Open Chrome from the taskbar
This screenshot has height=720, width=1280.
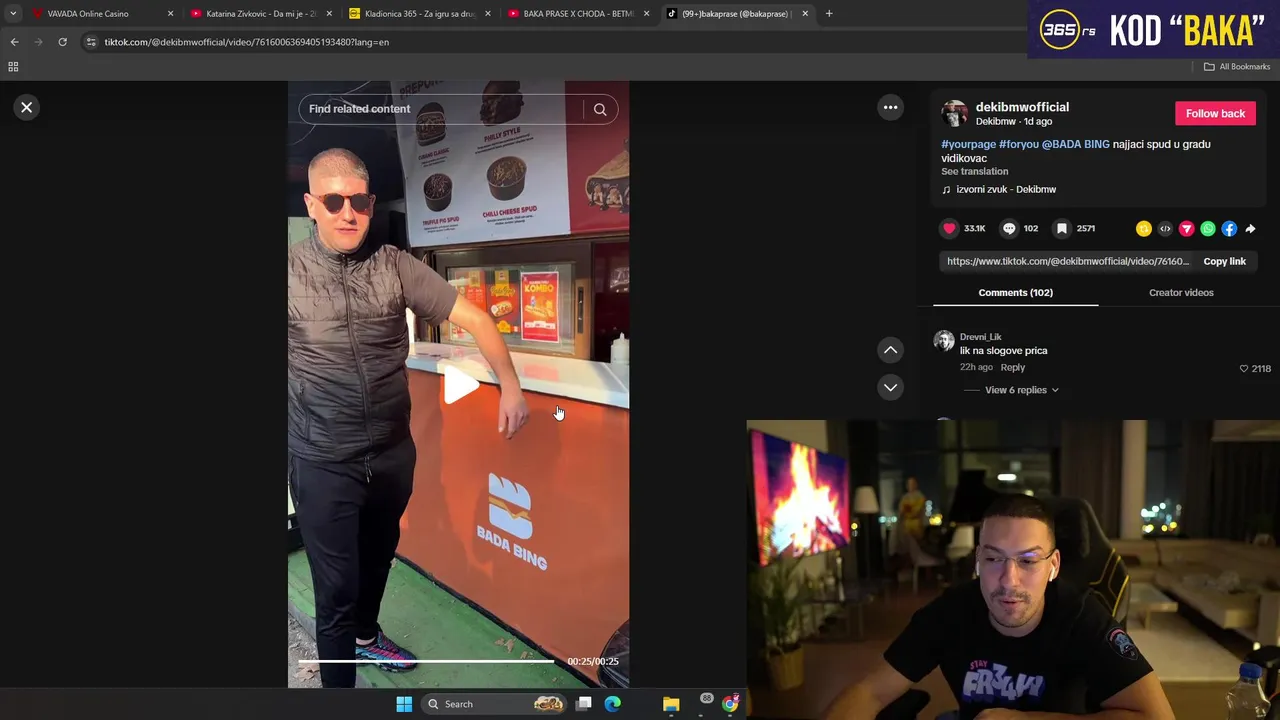pos(731,704)
